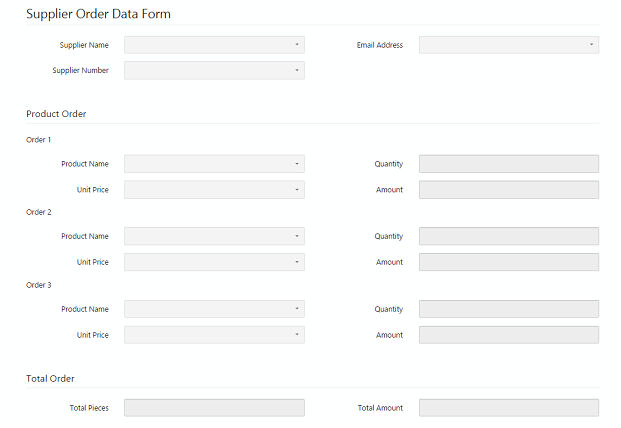Screen dimensions: 621x428
Task: Click the Order 1 Quantity field
Action: coord(509,164)
